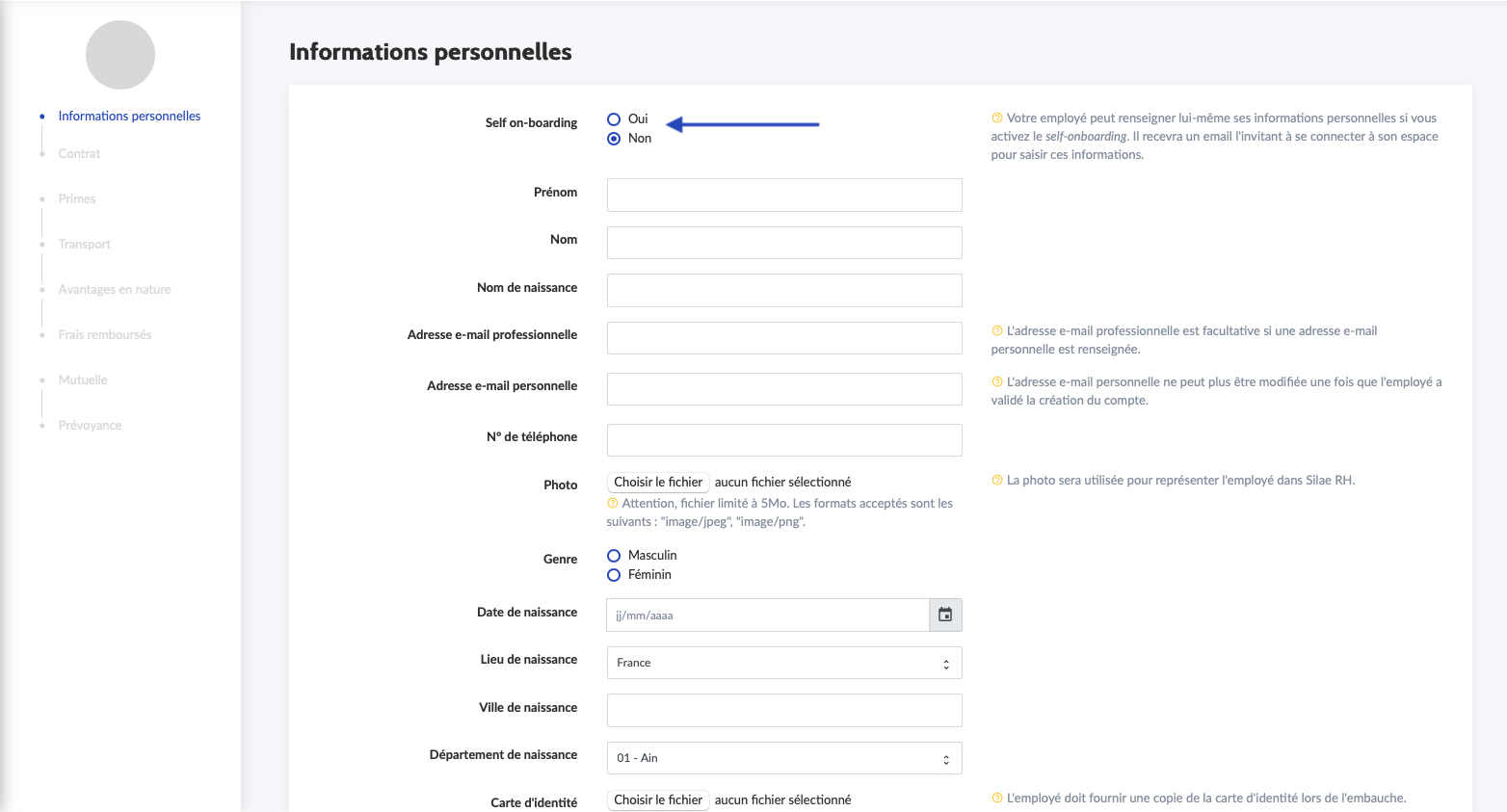Viewport: 1507px width, 812px height.
Task: Go to the Contrat step in sidebar
Action: [79, 154]
